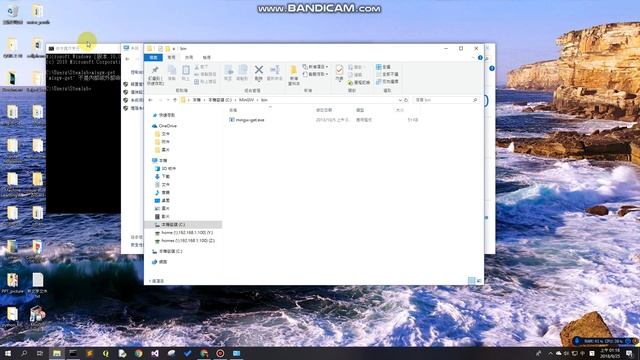Image resolution: width=640 pixels, height=360 pixels.
Task: Go up one level with up arrow
Action: click(x=175, y=100)
